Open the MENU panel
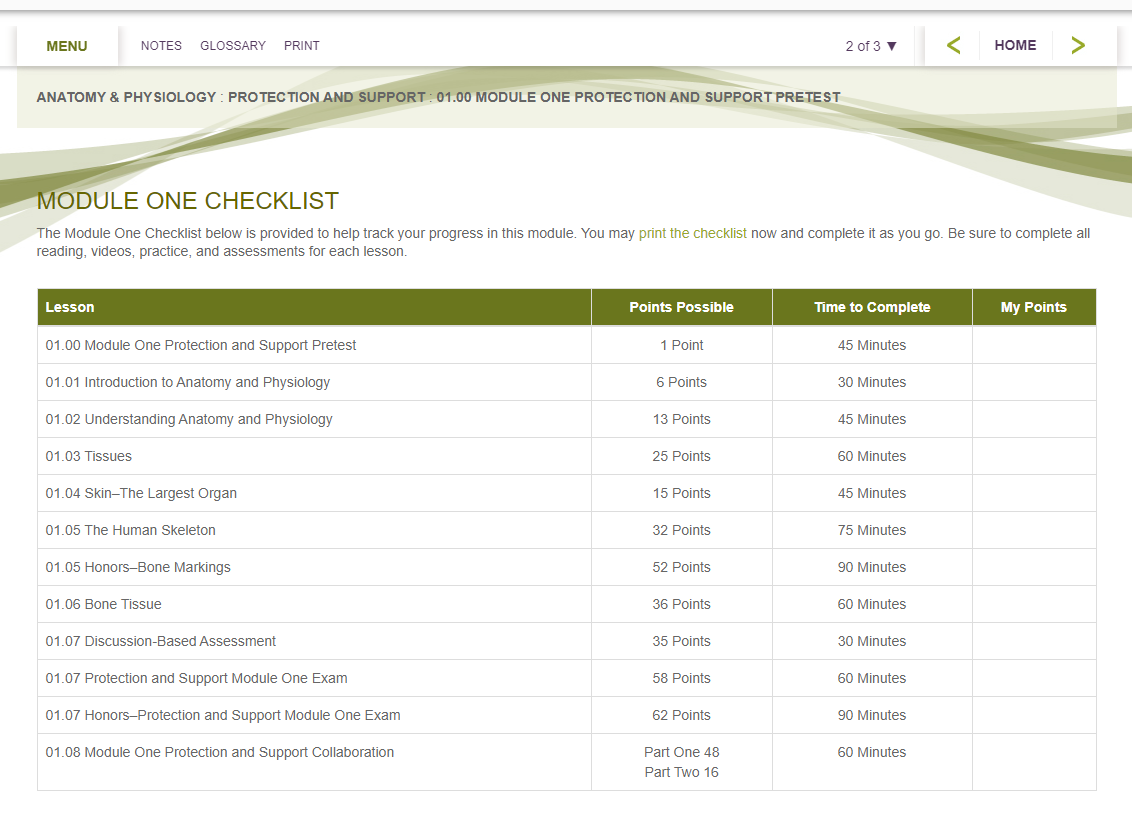Viewport: 1132px width, 824px height. (67, 46)
